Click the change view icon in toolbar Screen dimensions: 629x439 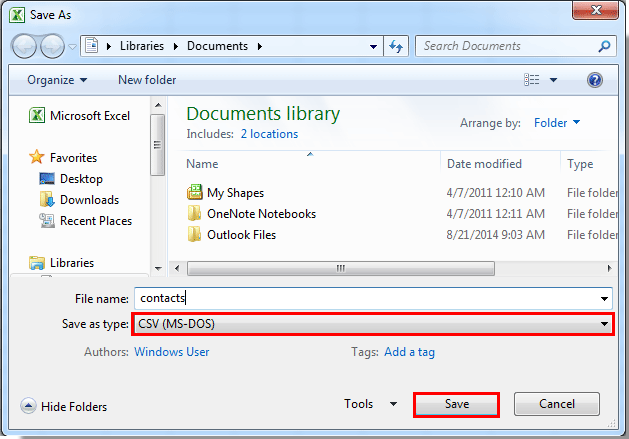tap(532, 80)
